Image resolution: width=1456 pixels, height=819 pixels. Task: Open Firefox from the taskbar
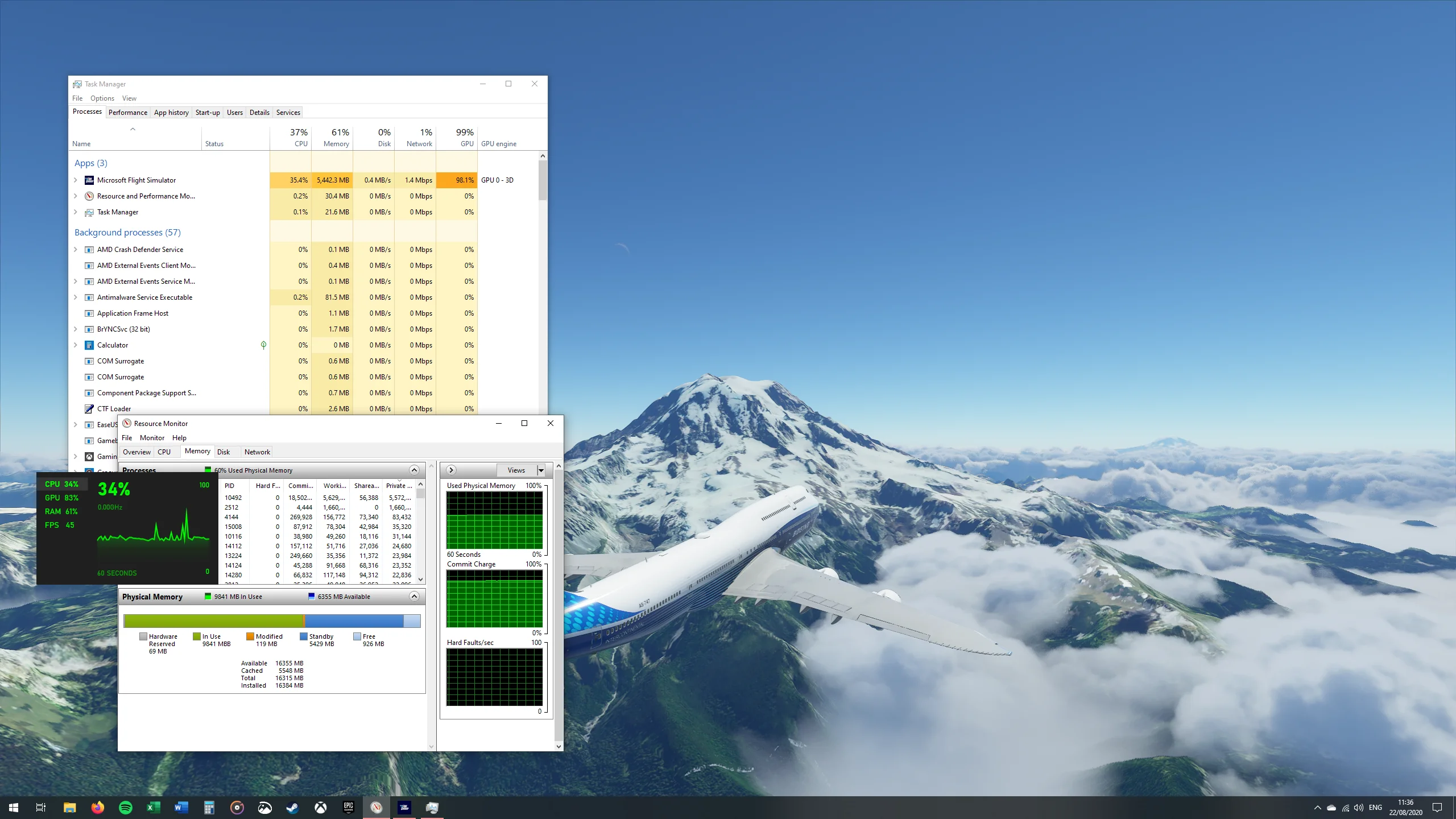[98, 807]
